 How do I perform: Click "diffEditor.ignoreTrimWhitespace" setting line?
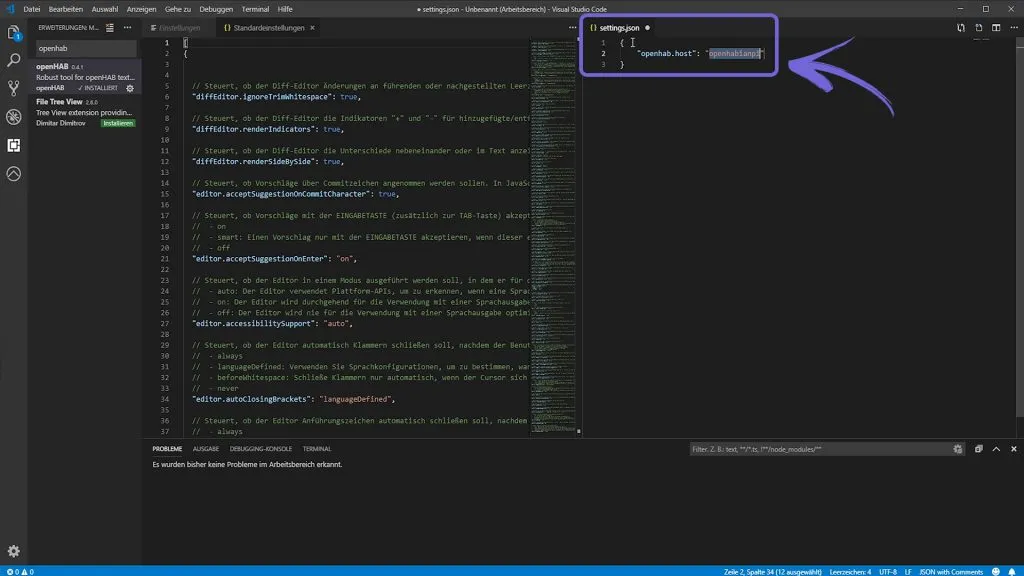point(276,97)
